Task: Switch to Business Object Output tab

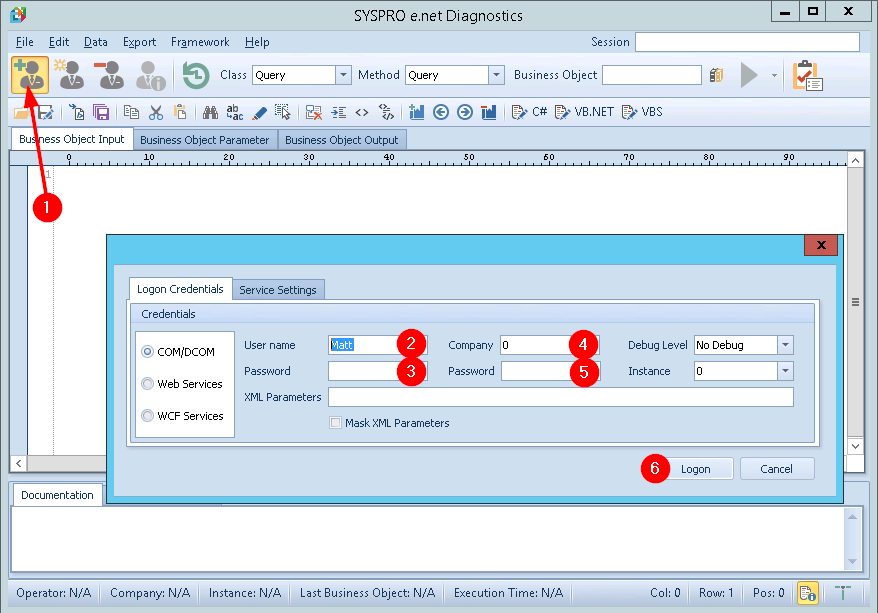Action: tap(342, 140)
